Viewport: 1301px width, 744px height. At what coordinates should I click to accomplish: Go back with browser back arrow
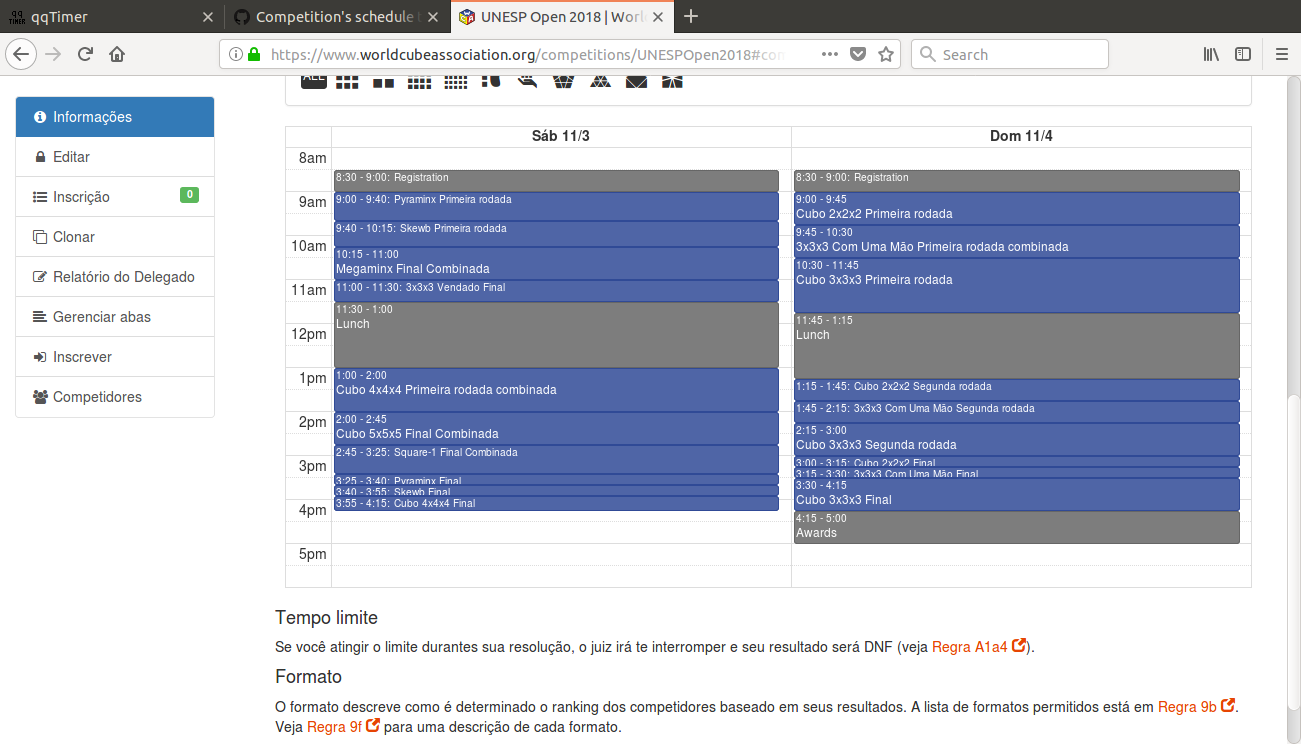(21, 54)
